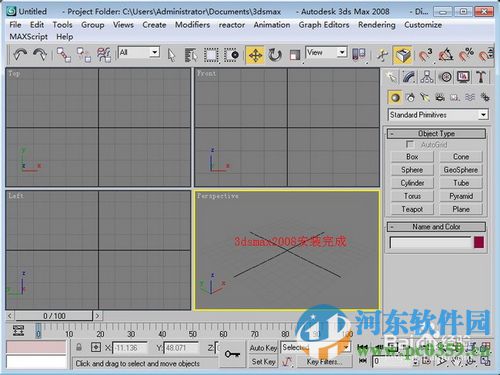
Task: Click the Redo arrow icon
Action: click(40, 55)
